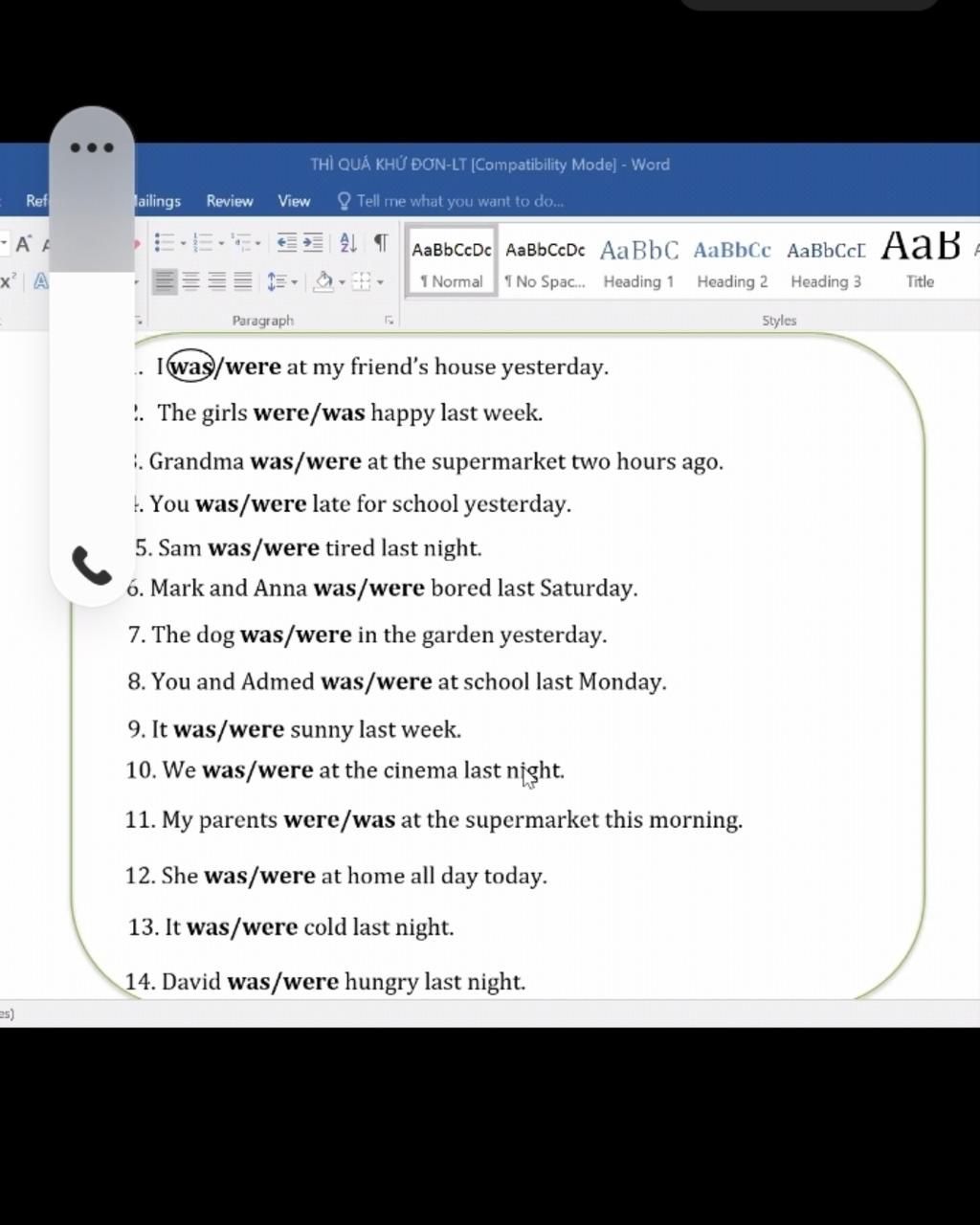Click the Text Effects icon
The image size is (980, 1225).
pyautogui.click(x=41, y=281)
